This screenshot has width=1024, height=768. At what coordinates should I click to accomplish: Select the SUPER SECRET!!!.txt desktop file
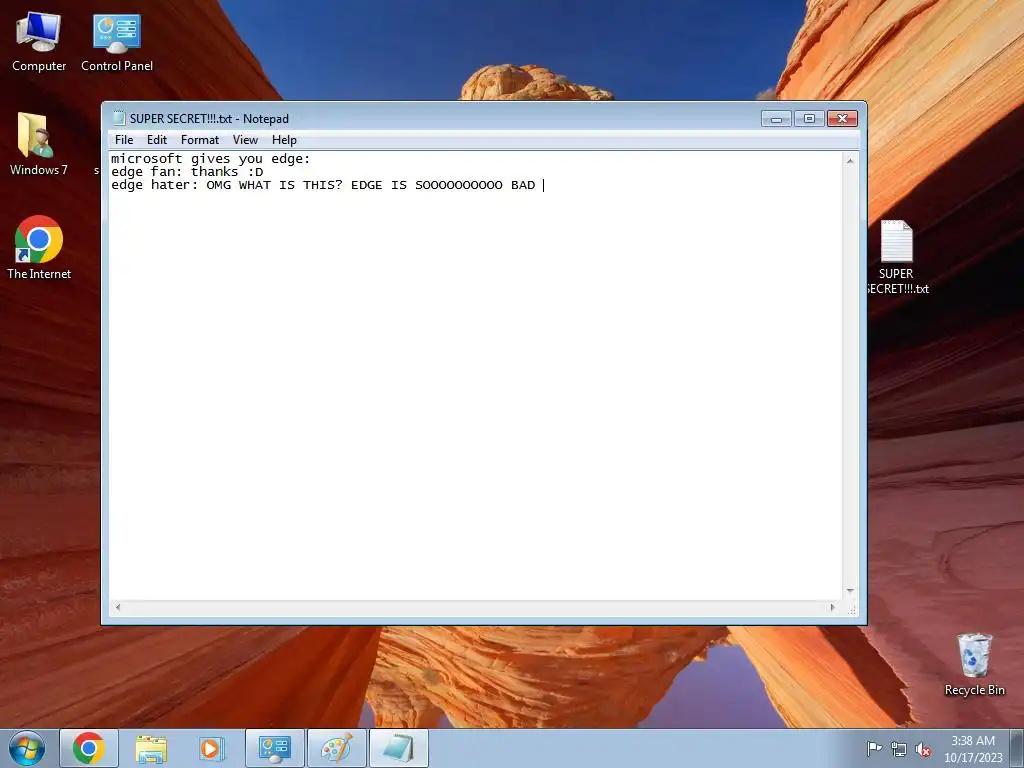point(896,257)
